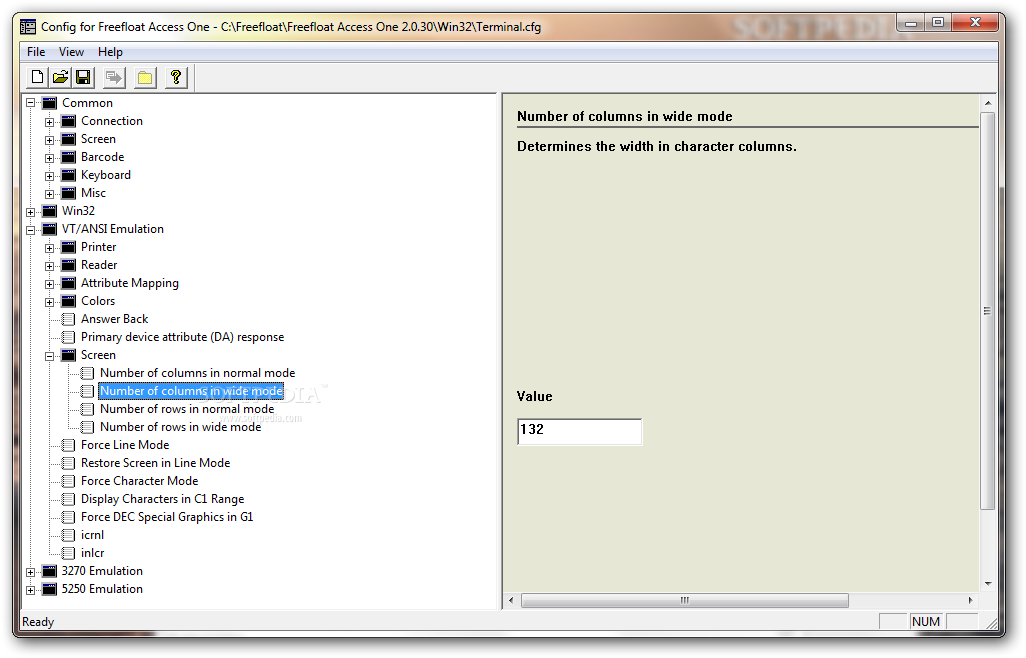The height and width of the screenshot is (658, 1026).
Task: Select Restore Screen in Line Mode
Action: (155, 463)
